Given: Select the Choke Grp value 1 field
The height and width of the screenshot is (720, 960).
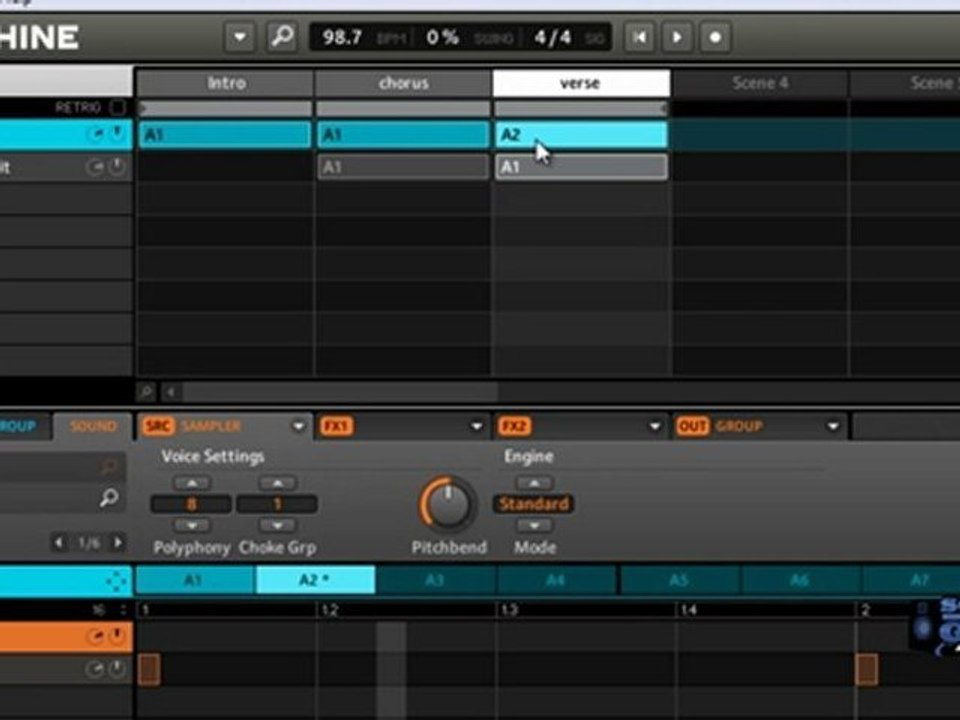Looking at the screenshot, I should [277, 504].
